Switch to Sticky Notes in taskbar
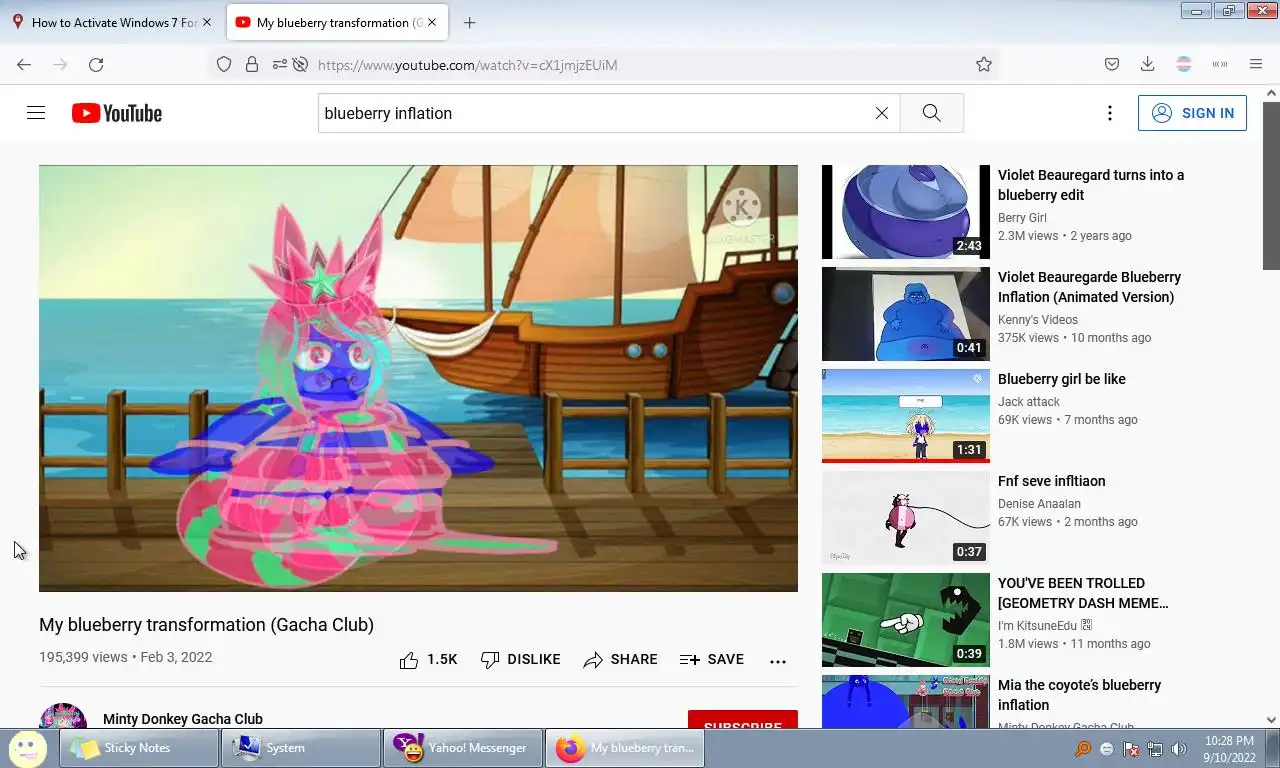 coord(139,748)
